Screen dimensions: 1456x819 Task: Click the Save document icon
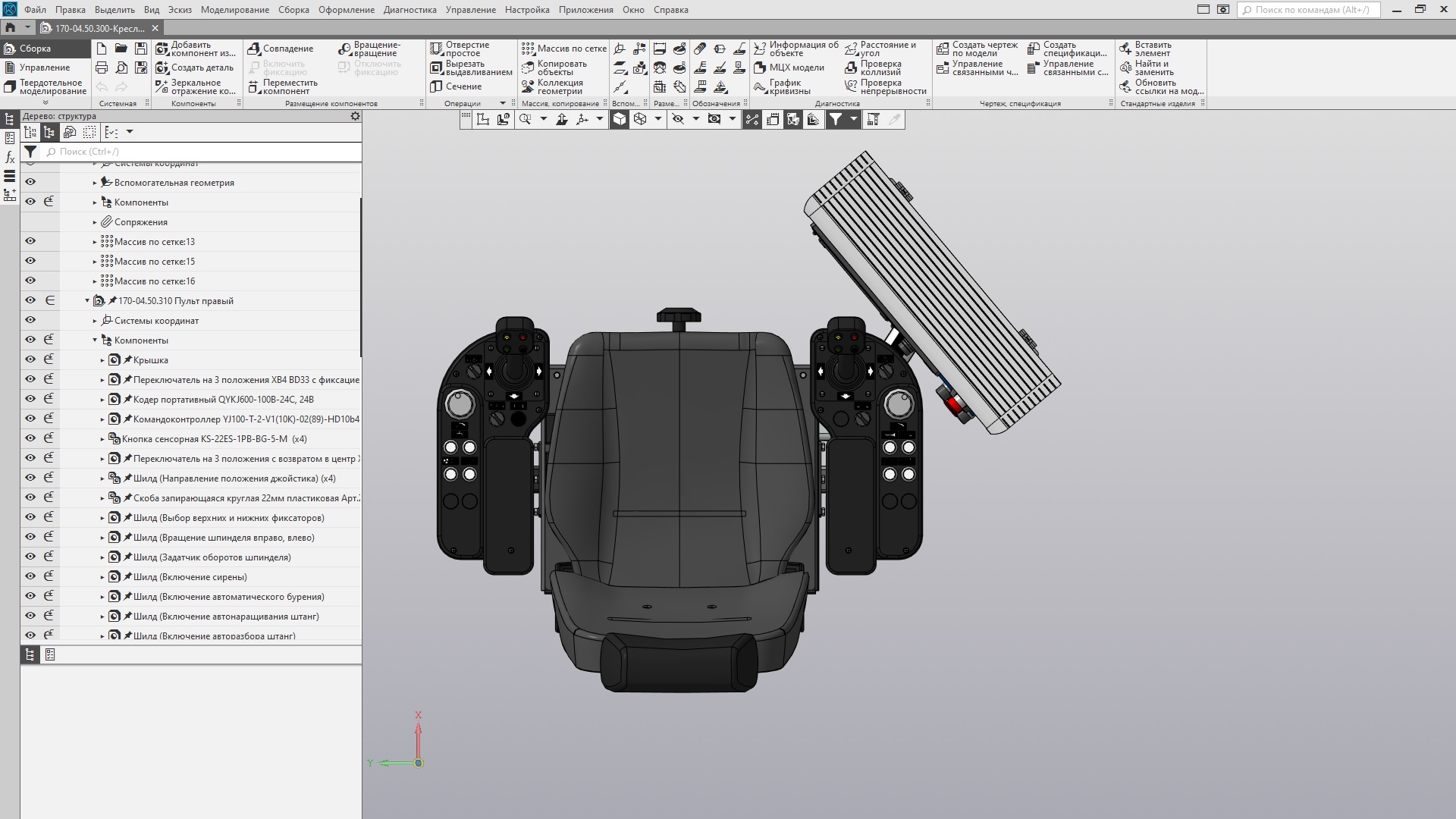pos(141,49)
